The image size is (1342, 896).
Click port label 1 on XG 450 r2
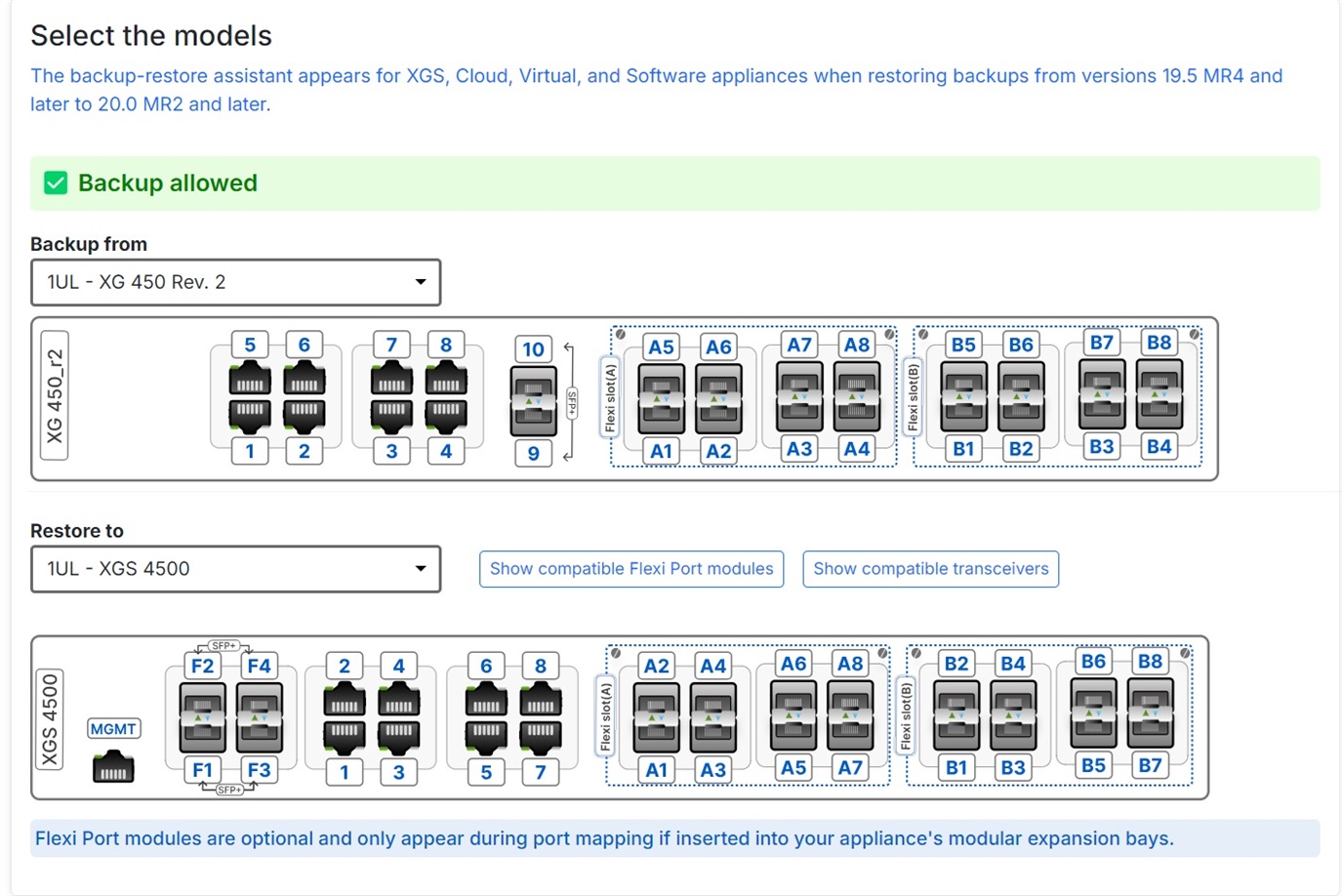(250, 451)
